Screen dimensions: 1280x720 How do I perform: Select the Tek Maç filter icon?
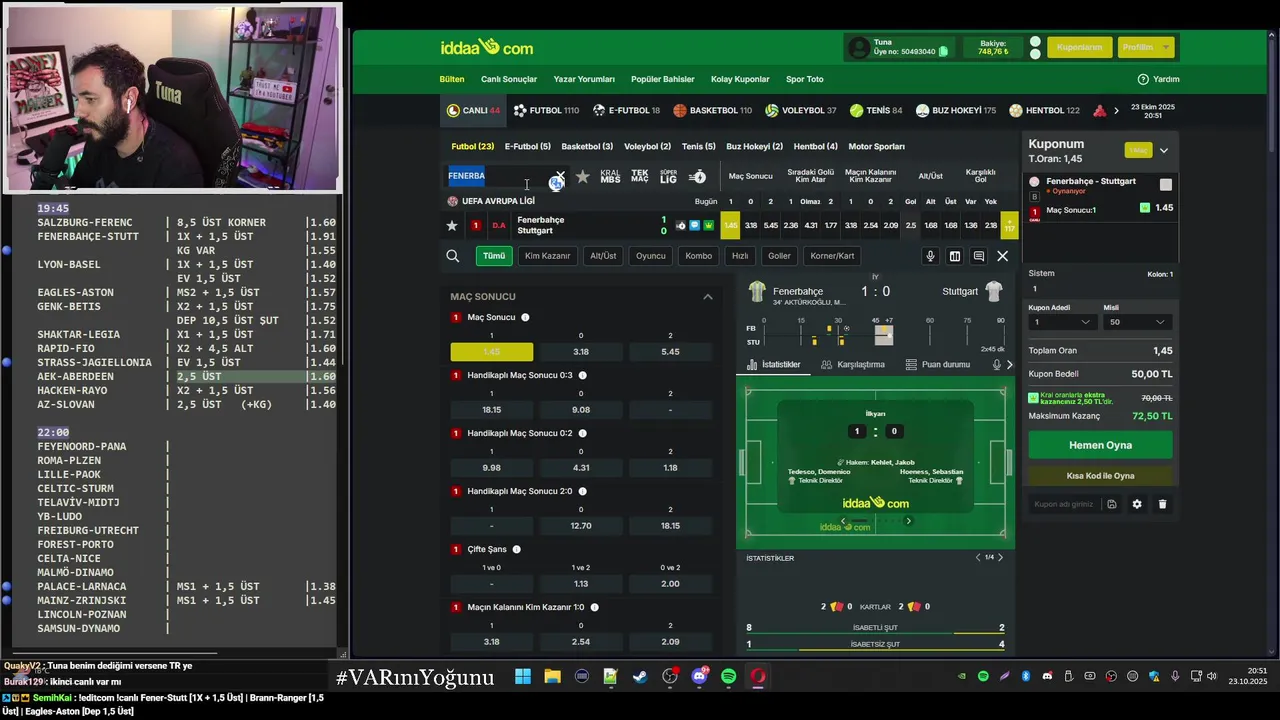pyautogui.click(x=640, y=177)
